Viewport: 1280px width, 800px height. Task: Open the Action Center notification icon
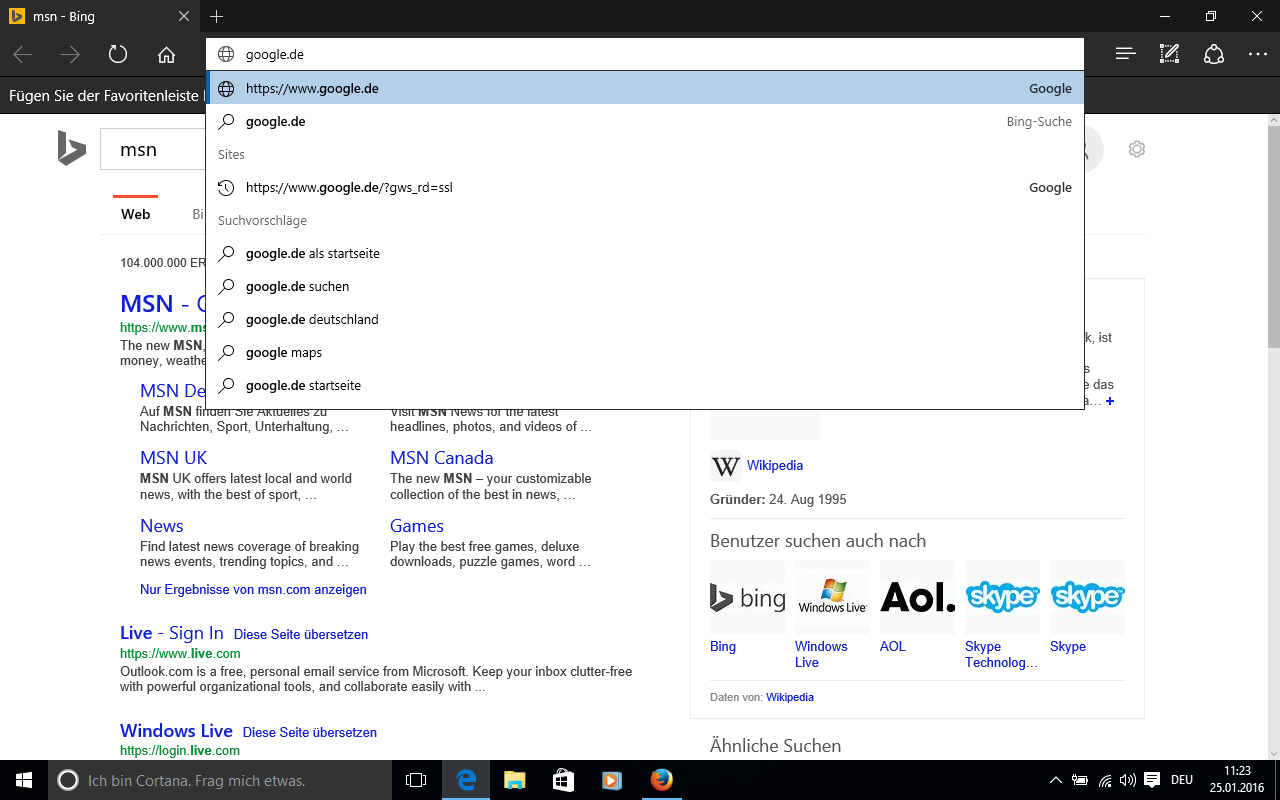[x=1152, y=780]
